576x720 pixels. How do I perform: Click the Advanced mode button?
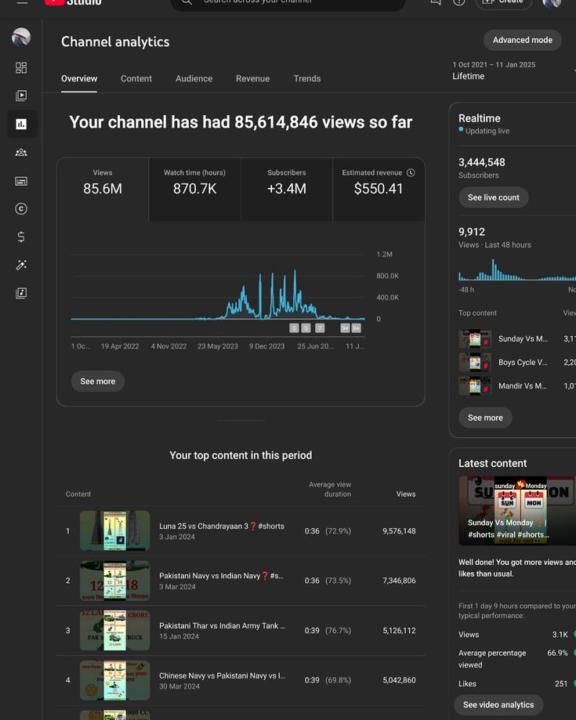(x=522, y=40)
